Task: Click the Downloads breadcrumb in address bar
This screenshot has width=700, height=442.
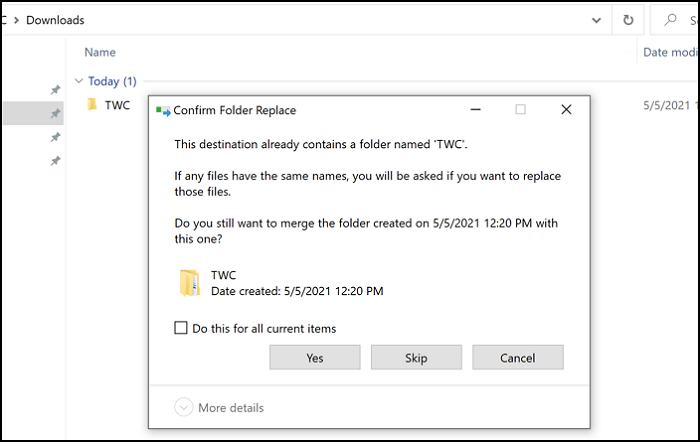Action: tap(55, 20)
